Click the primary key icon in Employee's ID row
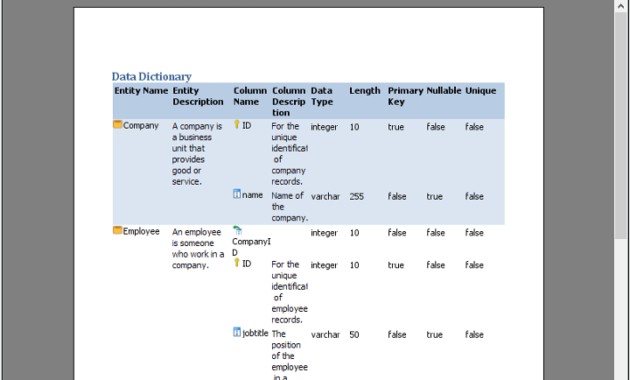This screenshot has height=380, width=630. (237, 263)
